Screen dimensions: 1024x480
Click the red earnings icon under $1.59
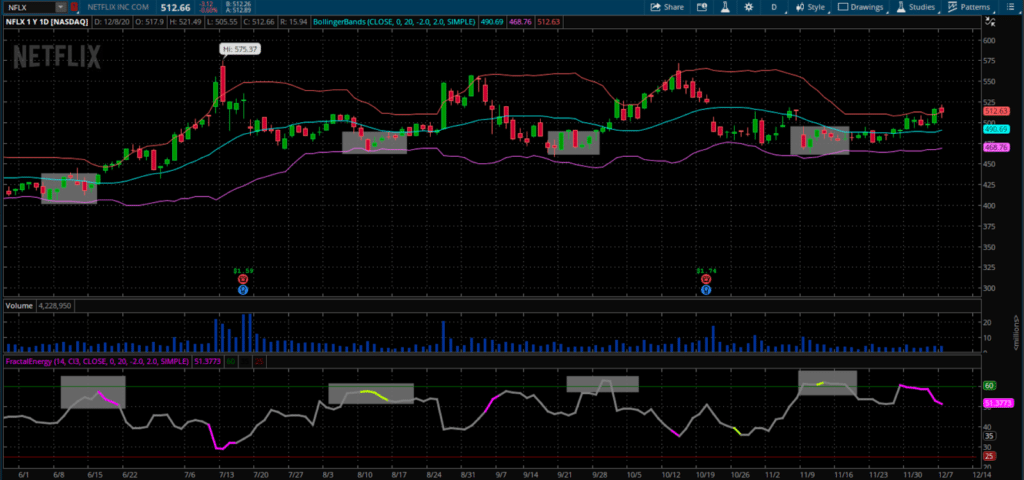pyautogui.click(x=242, y=279)
